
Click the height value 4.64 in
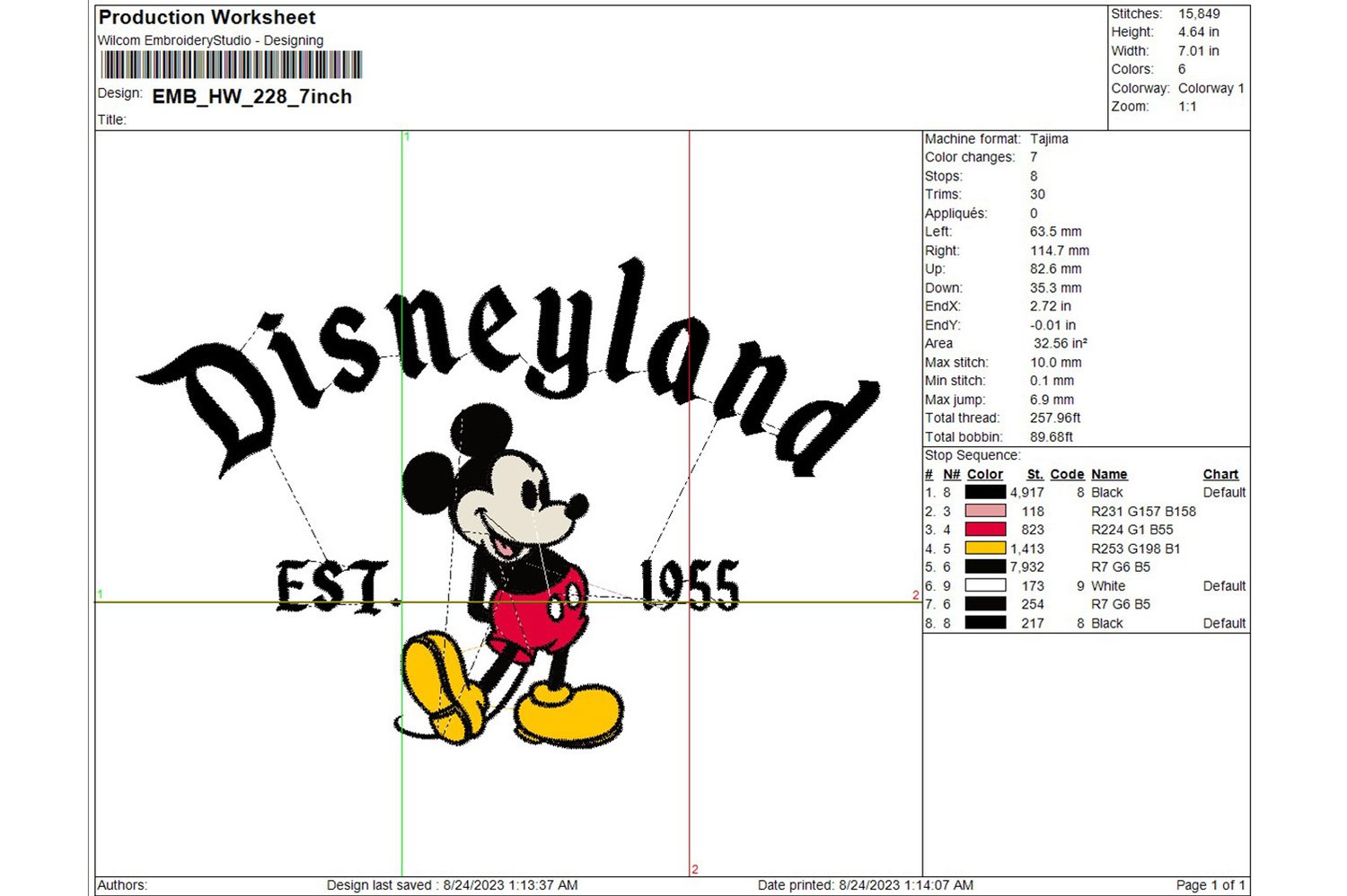pos(1199,32)
